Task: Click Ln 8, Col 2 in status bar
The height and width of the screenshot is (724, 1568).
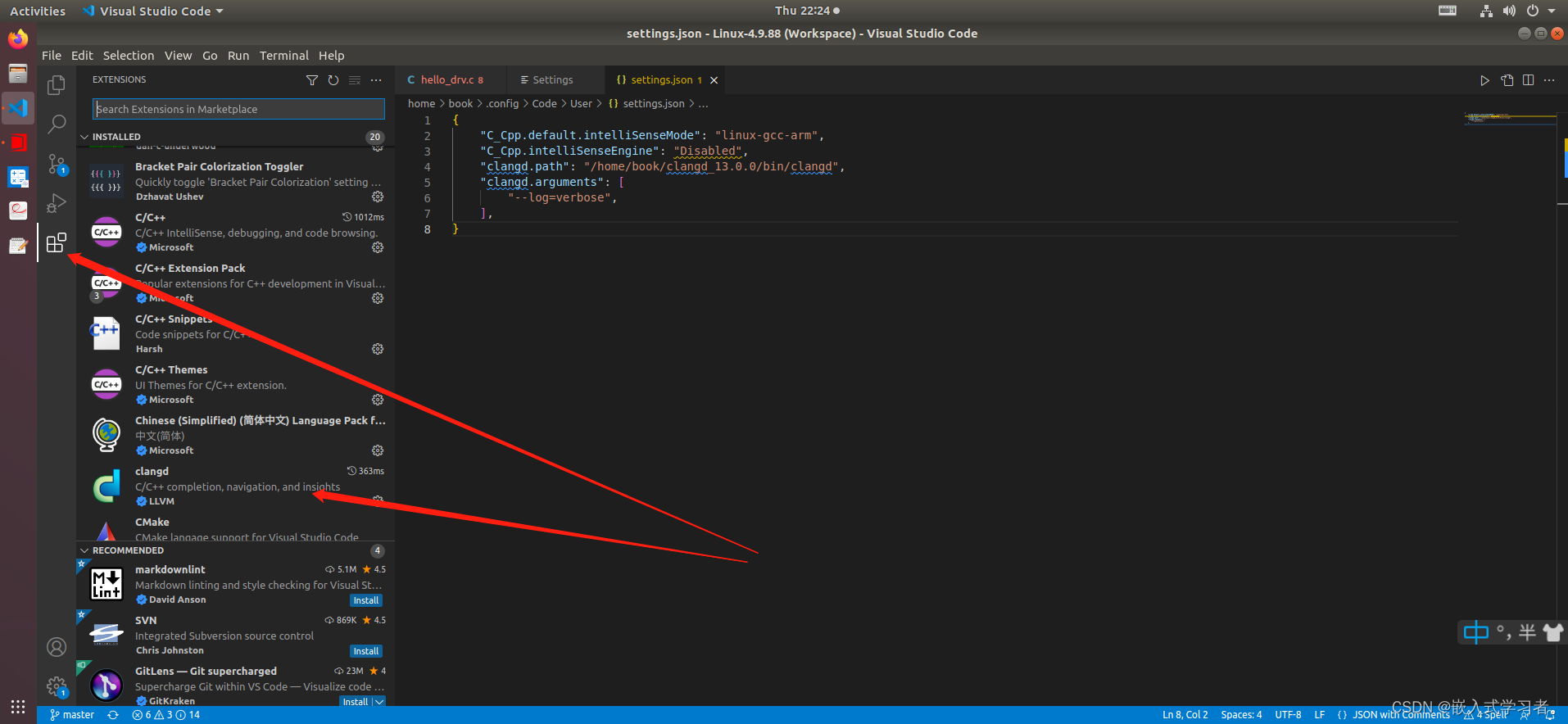Action: tap(1185, 715)
